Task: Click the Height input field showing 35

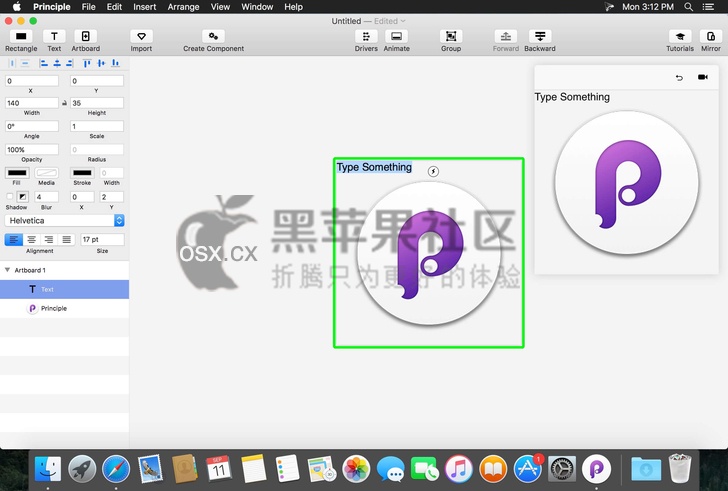Action: [x=97, y=103]
